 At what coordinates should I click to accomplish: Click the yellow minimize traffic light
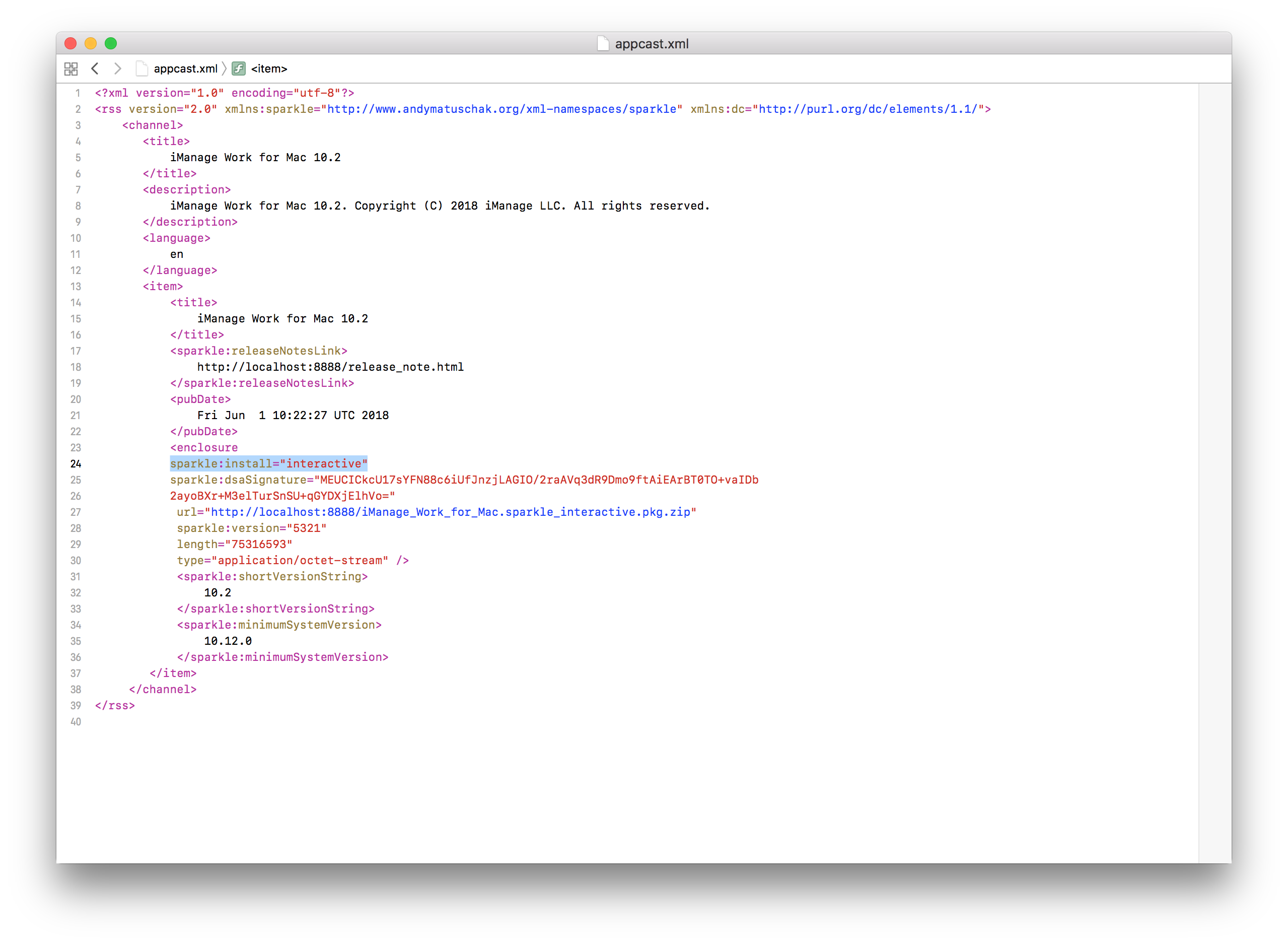tap(91, 43)
